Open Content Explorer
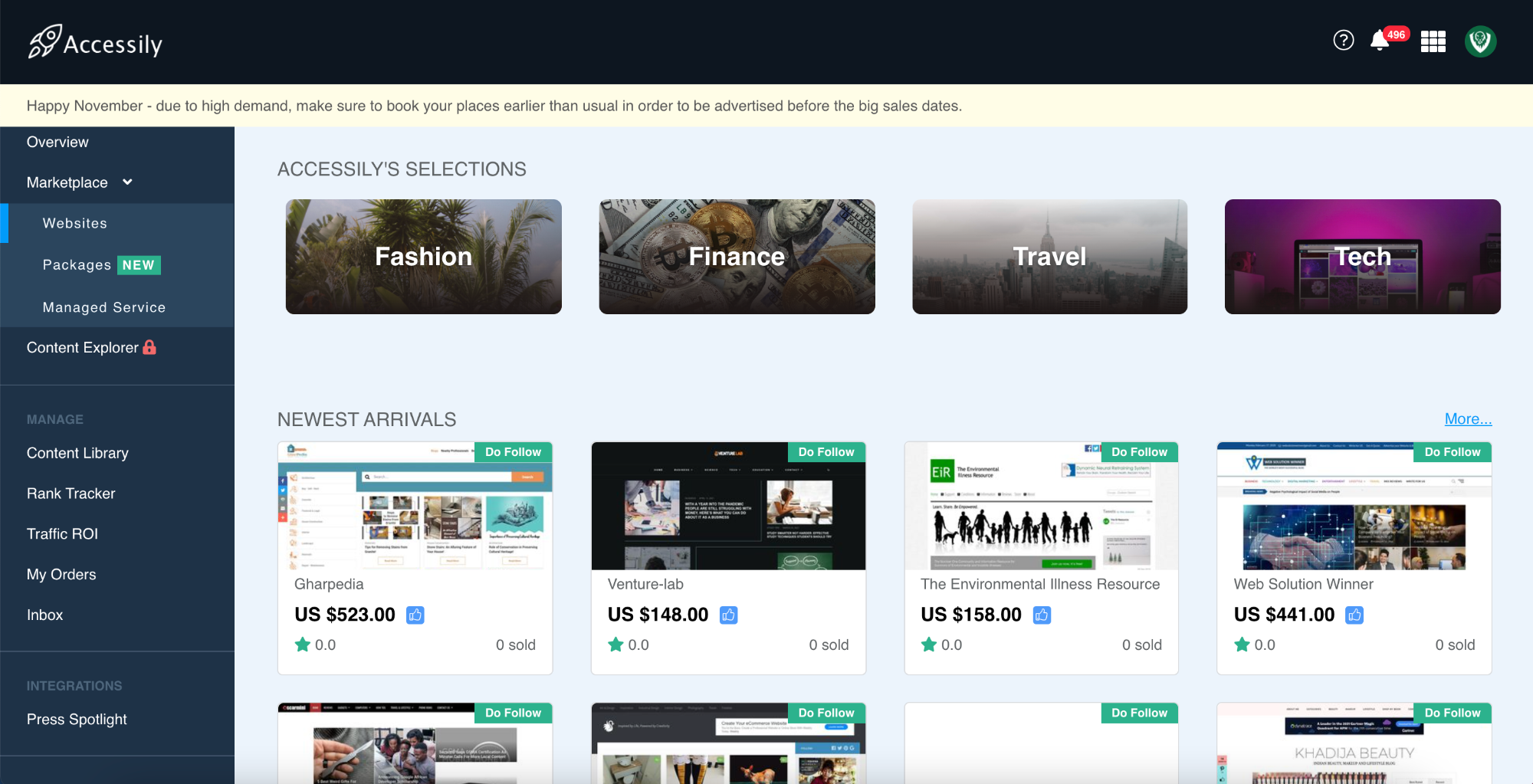Image resolution: width=1533 pixels, height=784 pixels. [x=83, y=347]
